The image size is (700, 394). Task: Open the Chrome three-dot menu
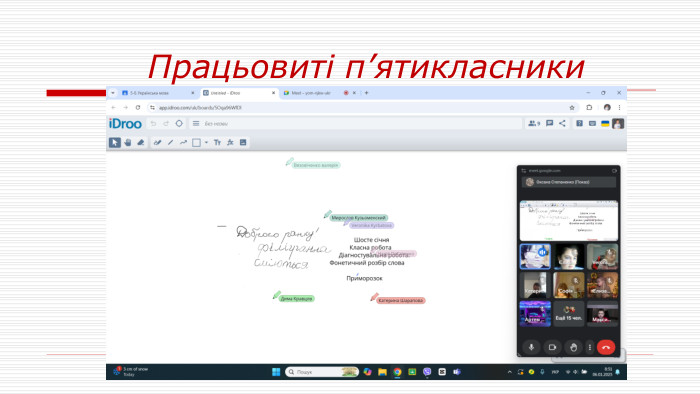tap(619, 108)
